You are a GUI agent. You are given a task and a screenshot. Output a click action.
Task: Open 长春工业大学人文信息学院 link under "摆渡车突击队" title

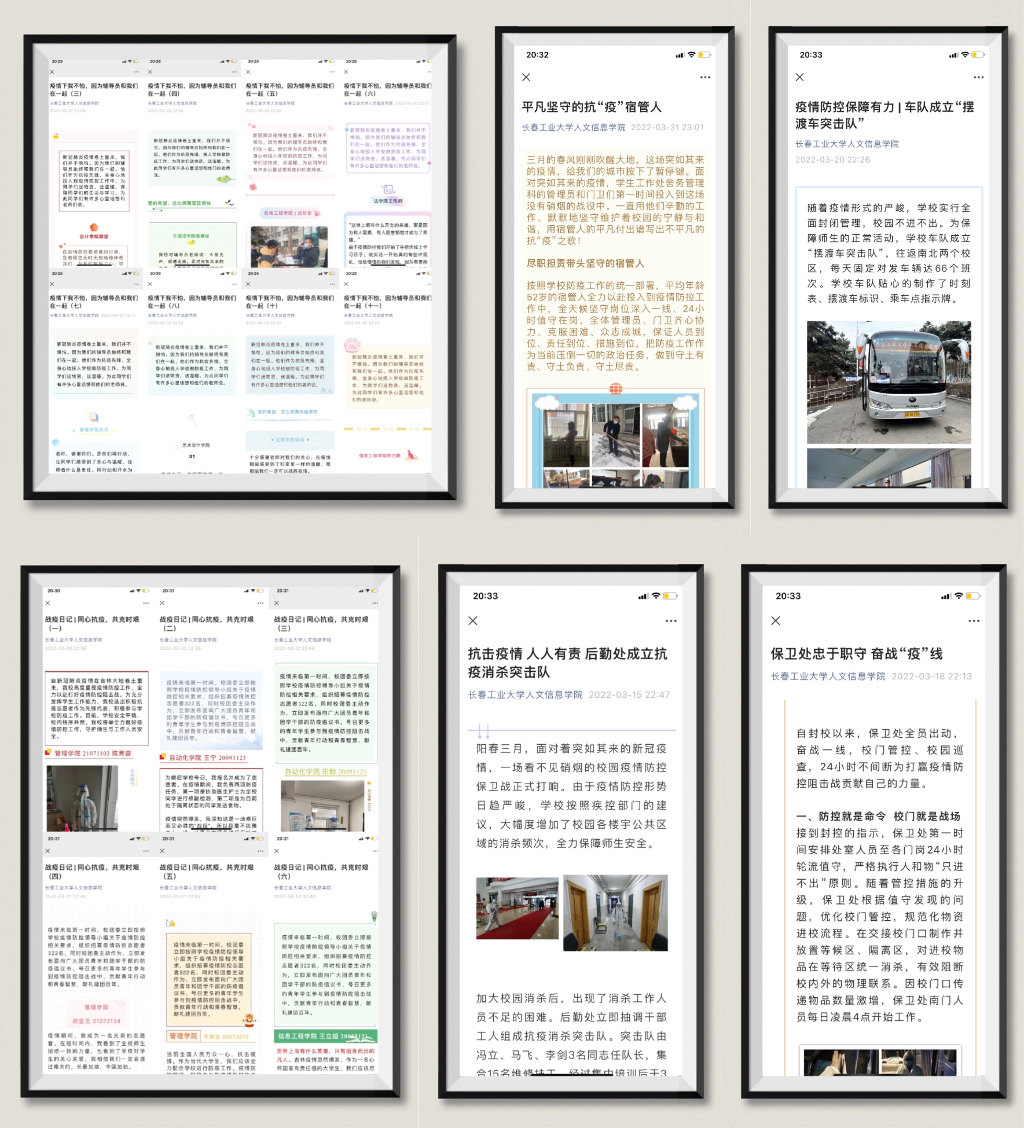pyautogui.click(x=846, y=144)
